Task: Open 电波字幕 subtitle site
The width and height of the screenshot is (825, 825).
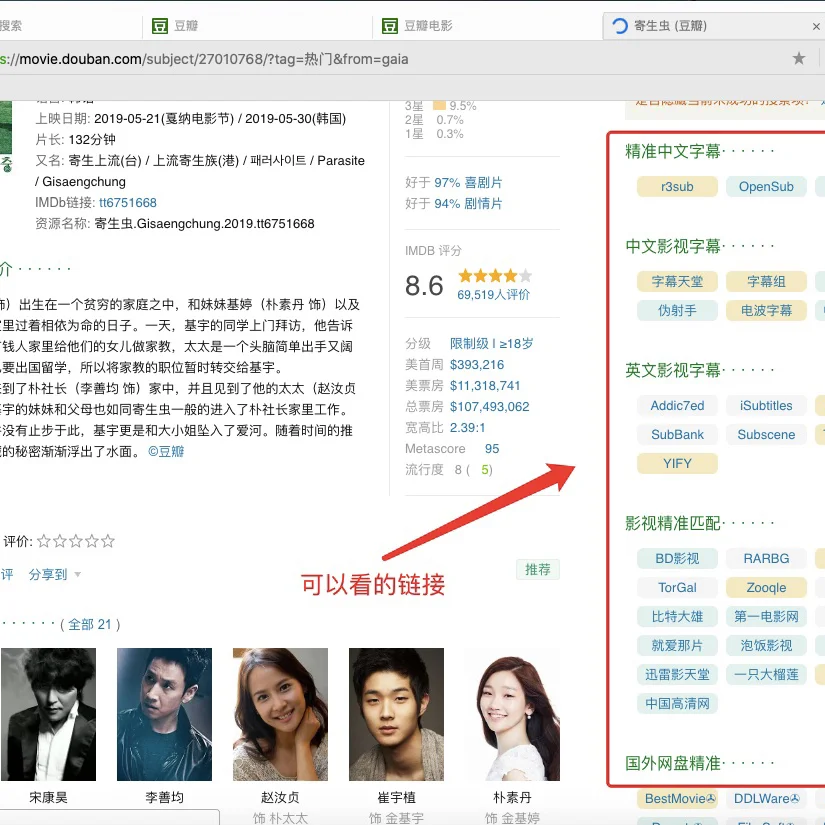Action: click(766, 310)
